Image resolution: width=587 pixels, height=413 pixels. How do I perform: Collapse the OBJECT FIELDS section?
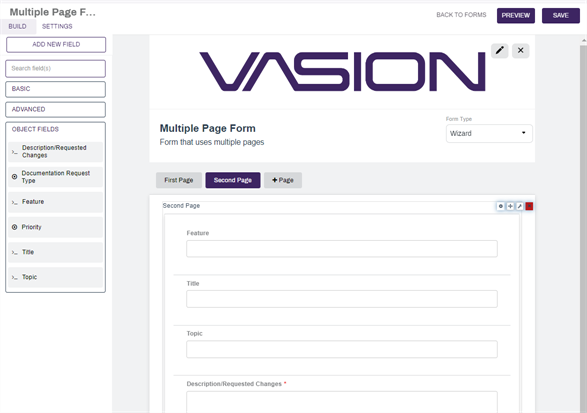click(35, 129)
